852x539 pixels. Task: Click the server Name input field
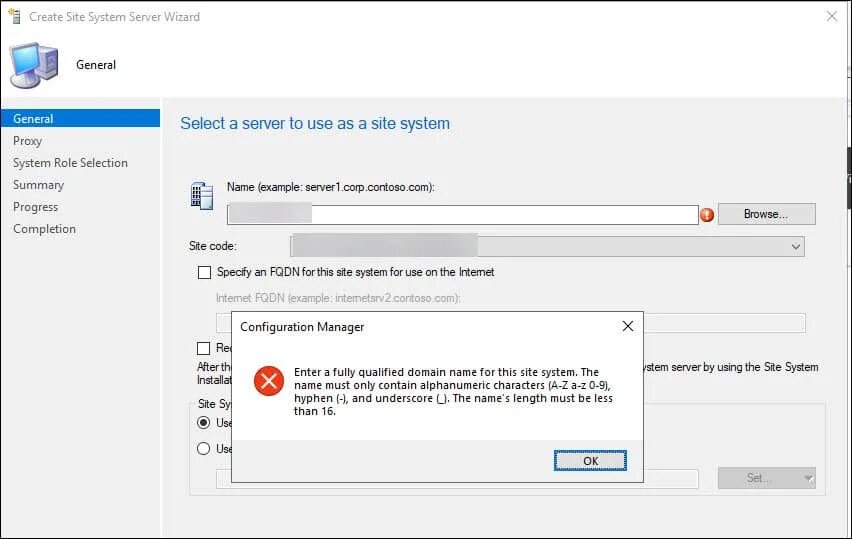point(463,215)
